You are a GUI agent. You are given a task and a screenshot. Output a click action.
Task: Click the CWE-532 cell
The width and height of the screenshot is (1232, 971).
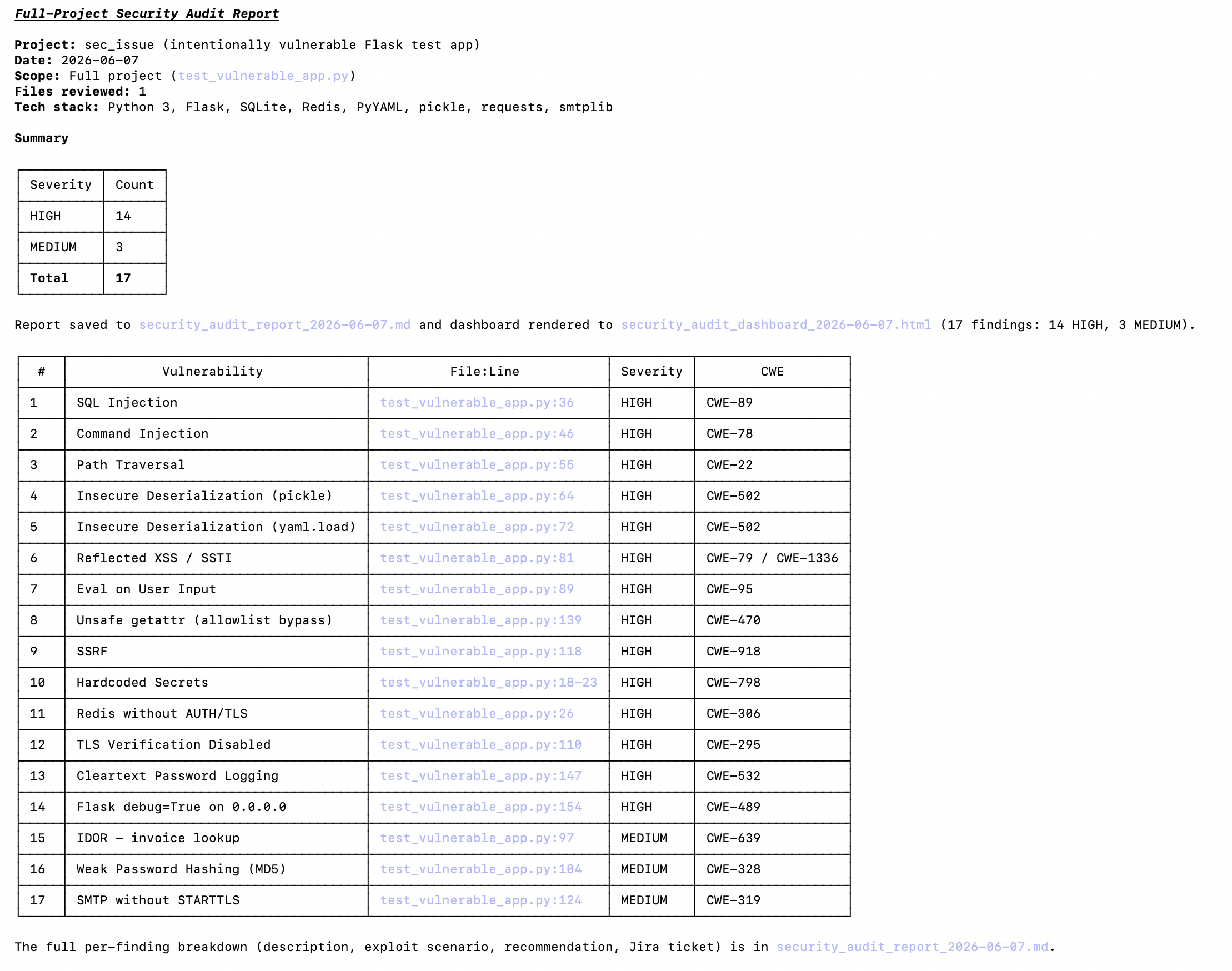[x=772, y=776]
